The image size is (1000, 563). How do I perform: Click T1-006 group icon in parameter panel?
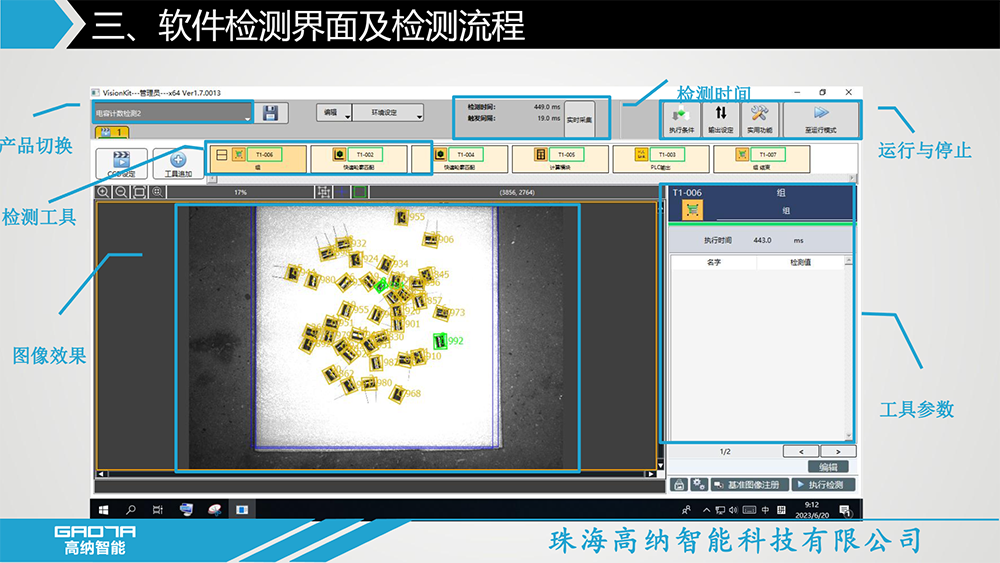click(x=692, y=210)
